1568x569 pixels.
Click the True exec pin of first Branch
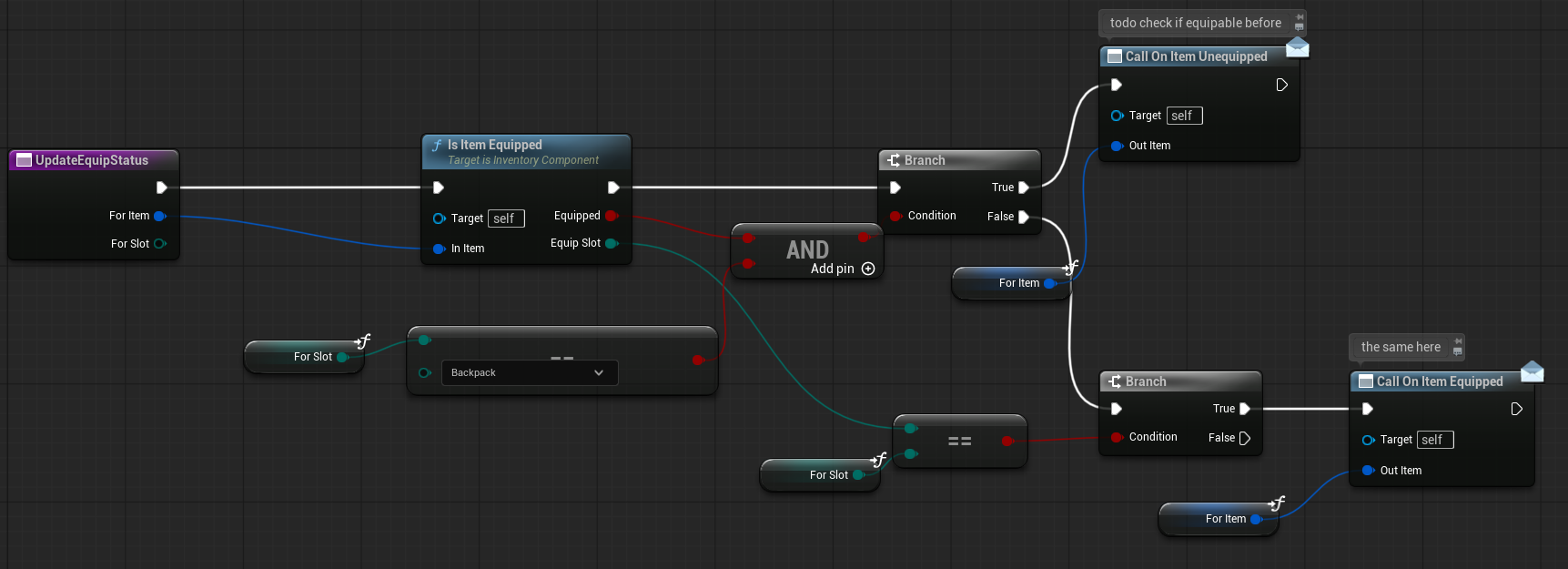(1024, 188)
